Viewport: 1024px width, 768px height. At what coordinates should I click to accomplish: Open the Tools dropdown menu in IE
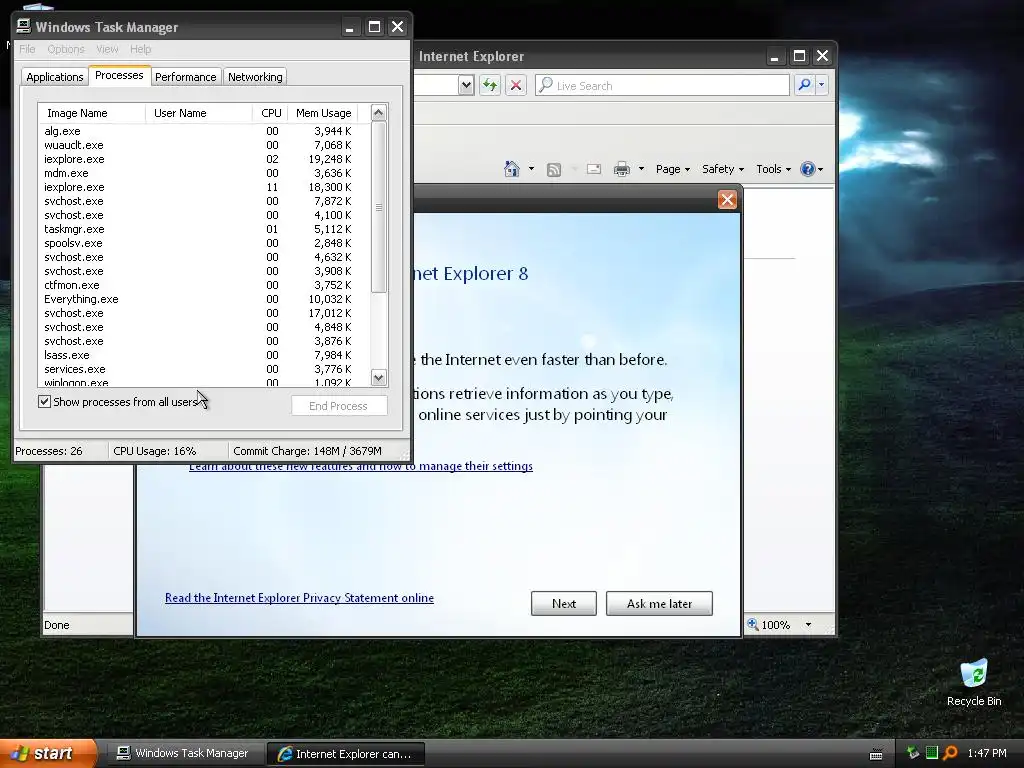click(773, 169)
